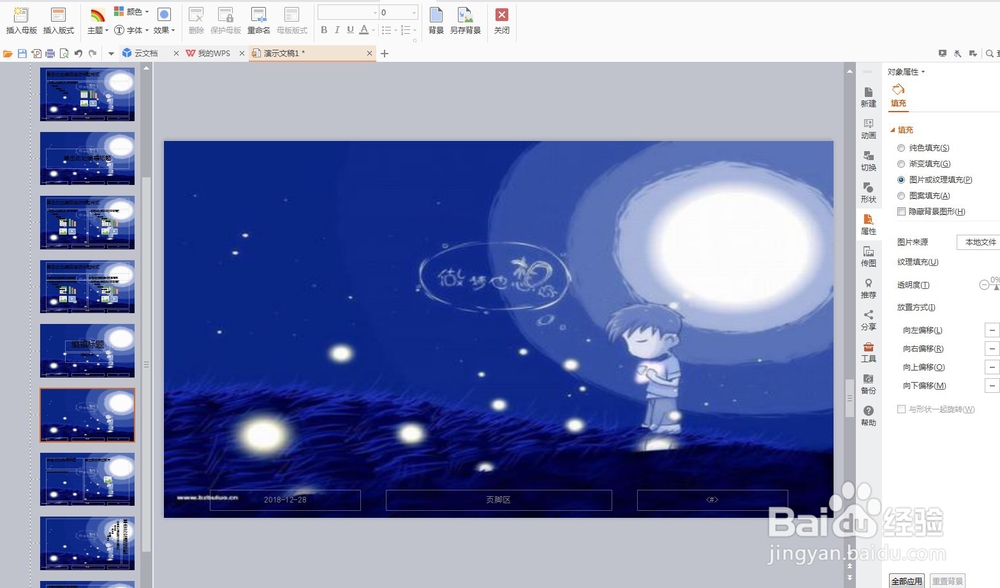Open the 颜色 (Colors) dropdown
Screen dimensions: 1000x588
click(x=131, y=11)
